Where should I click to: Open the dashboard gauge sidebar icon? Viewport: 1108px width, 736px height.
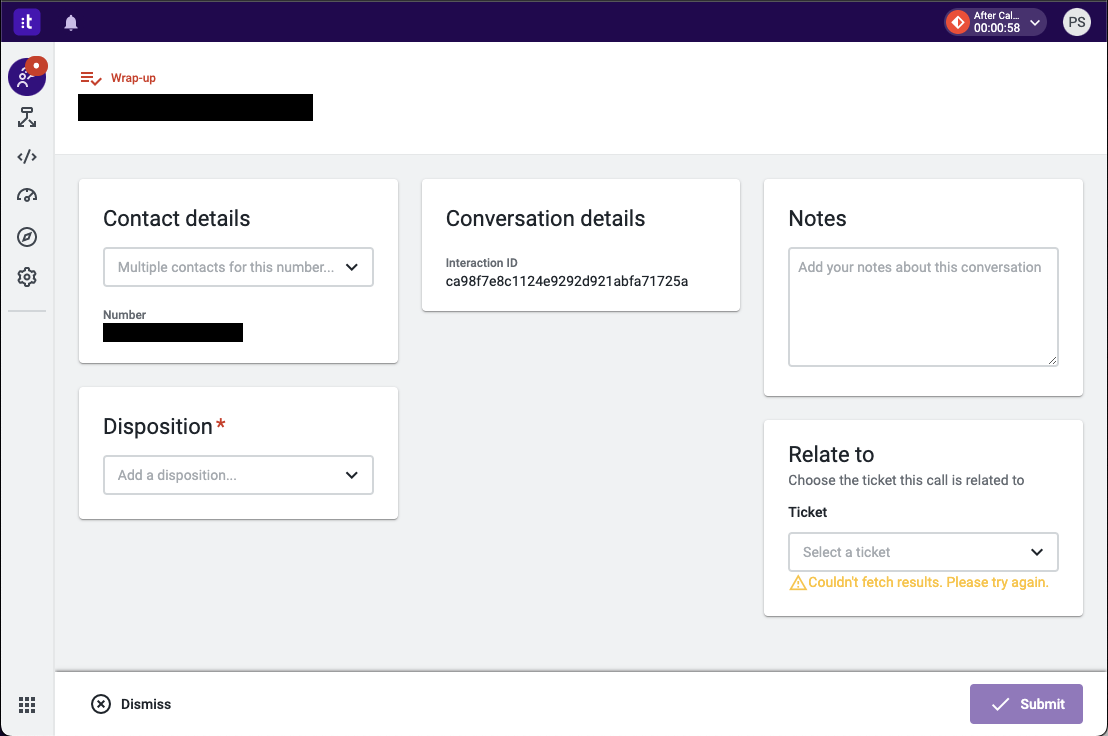[27, 196]
